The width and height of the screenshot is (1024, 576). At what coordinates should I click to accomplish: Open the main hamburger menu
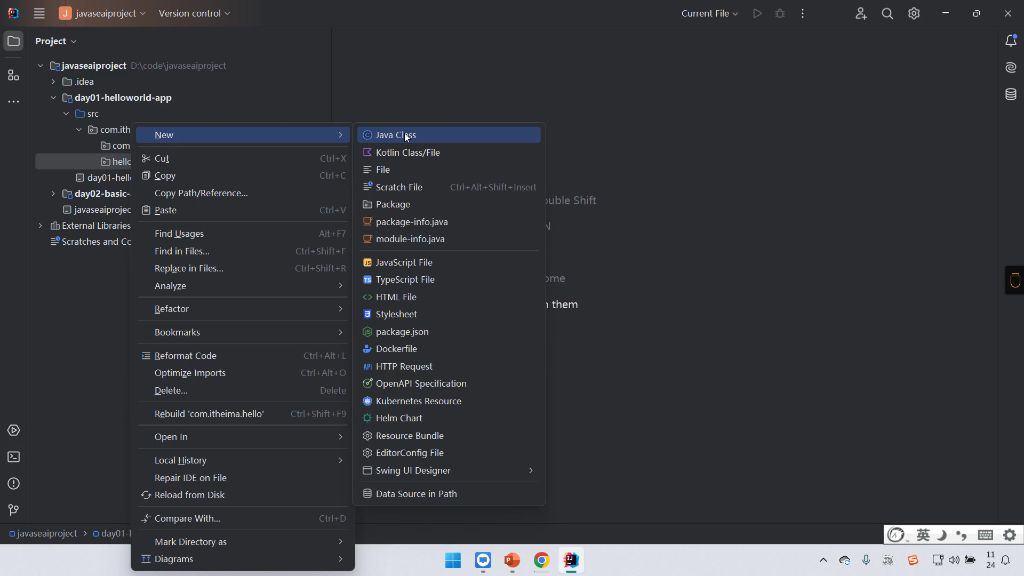(x=39, y=13)
